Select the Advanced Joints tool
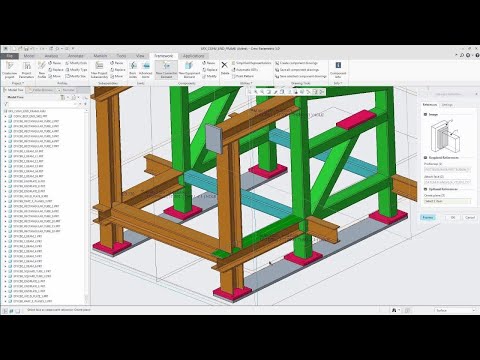This screenshot has height=360, width=480. pyautogui.click(x=146, y=70)
